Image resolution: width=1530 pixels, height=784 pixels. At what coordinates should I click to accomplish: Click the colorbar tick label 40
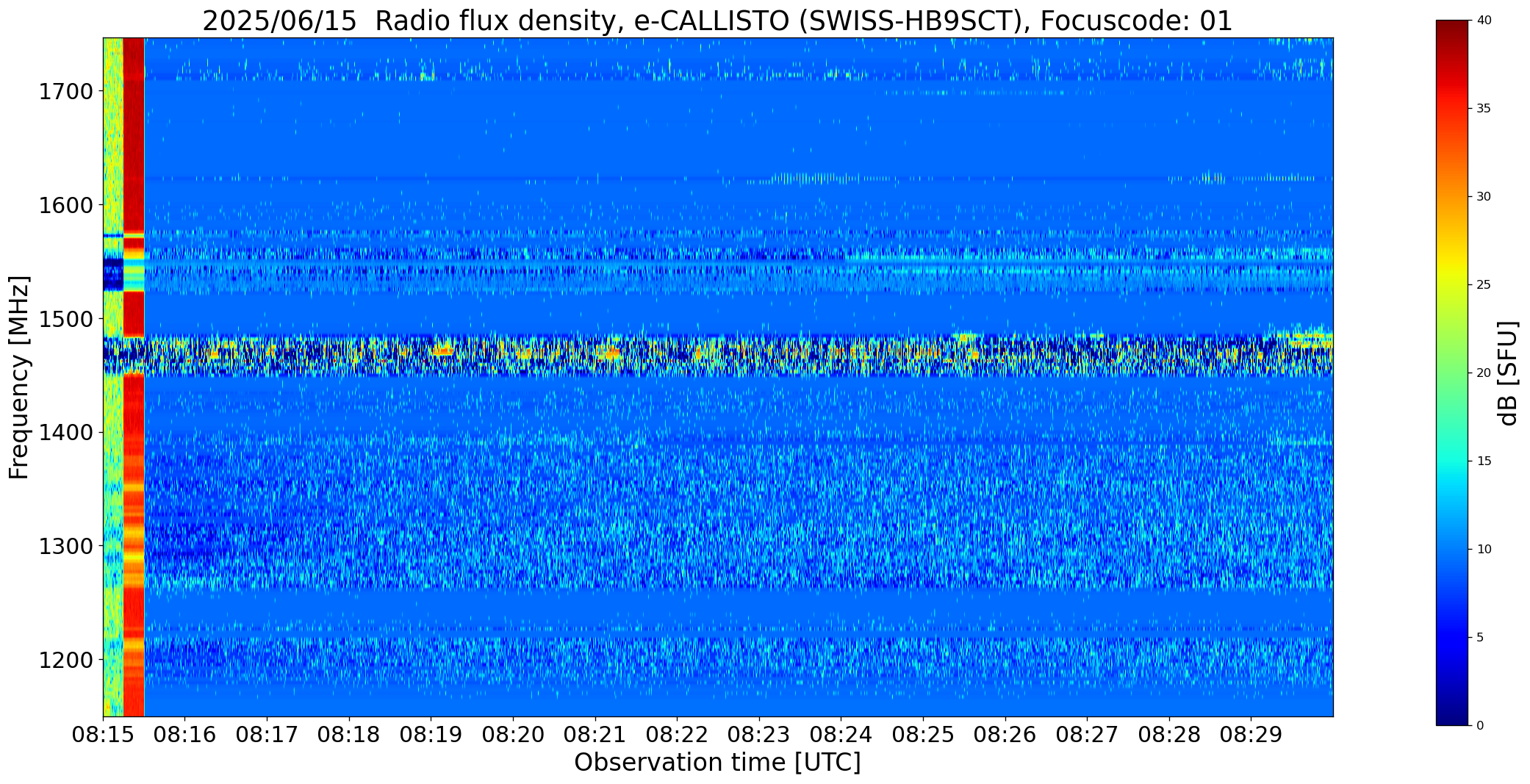click(1484, 21)
